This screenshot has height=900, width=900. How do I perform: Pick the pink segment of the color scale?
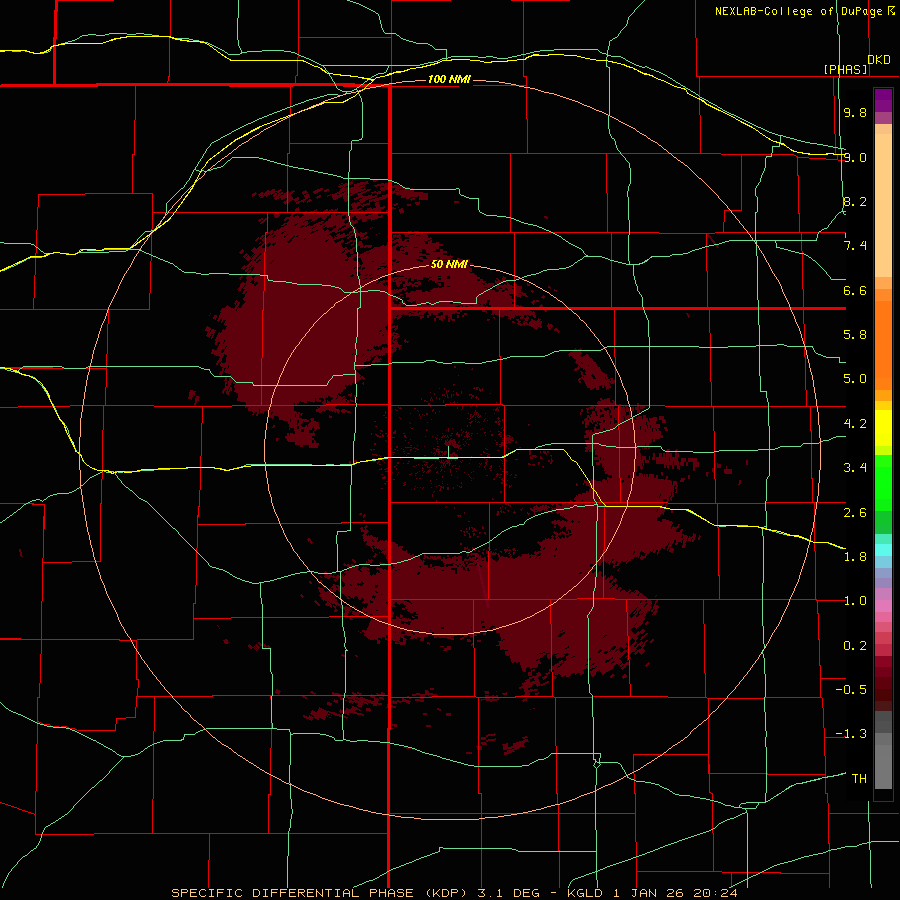tap(883, 606)
